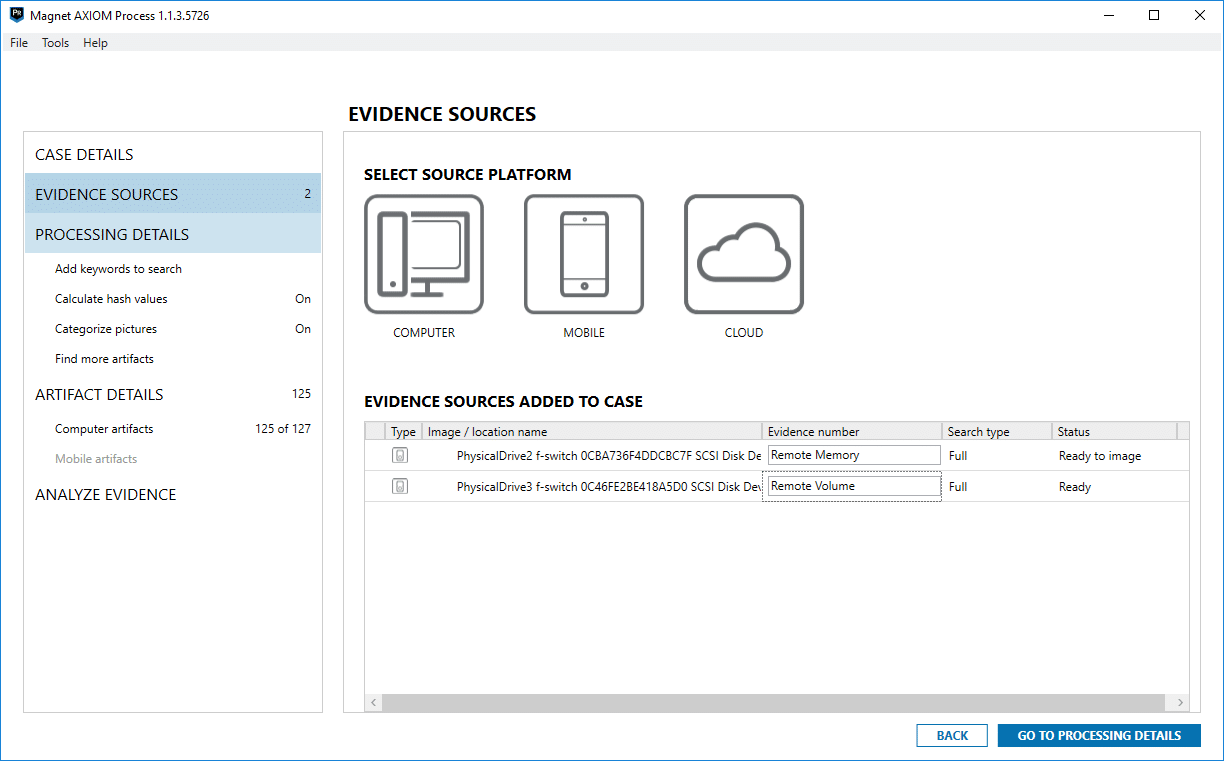1224x761 pixels.
Task: Click the 125 of 127 artifacts count
Action: tap(283, 429)
